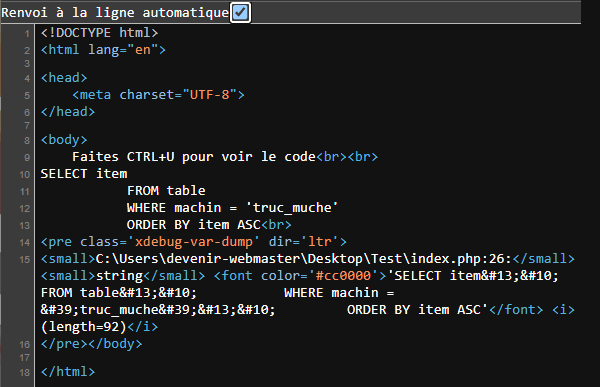Click the '</html>' closing tag

pyautogui.click(x=68, y=372)
